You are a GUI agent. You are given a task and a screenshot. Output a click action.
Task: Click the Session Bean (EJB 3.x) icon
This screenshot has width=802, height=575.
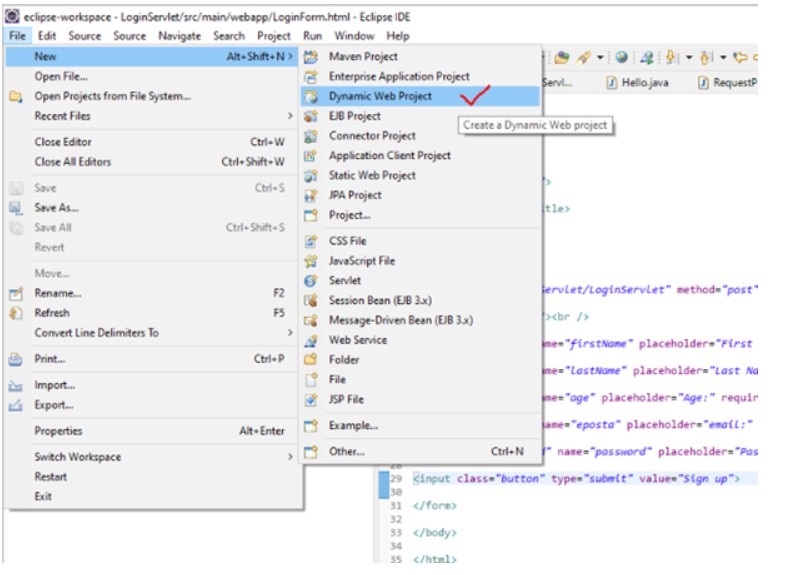tap(311, 301)
